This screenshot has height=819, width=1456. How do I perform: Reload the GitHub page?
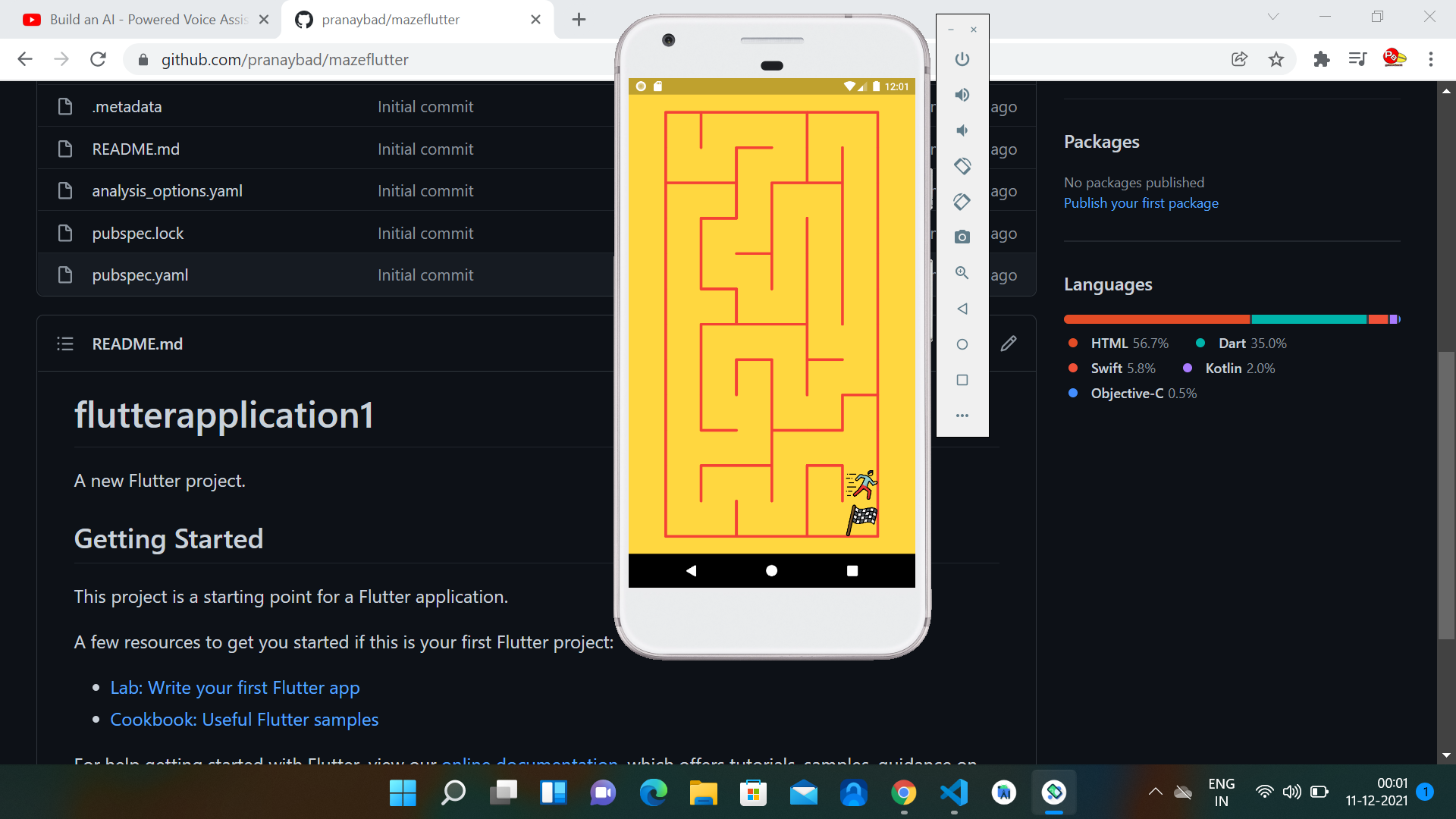coord(98,59)
